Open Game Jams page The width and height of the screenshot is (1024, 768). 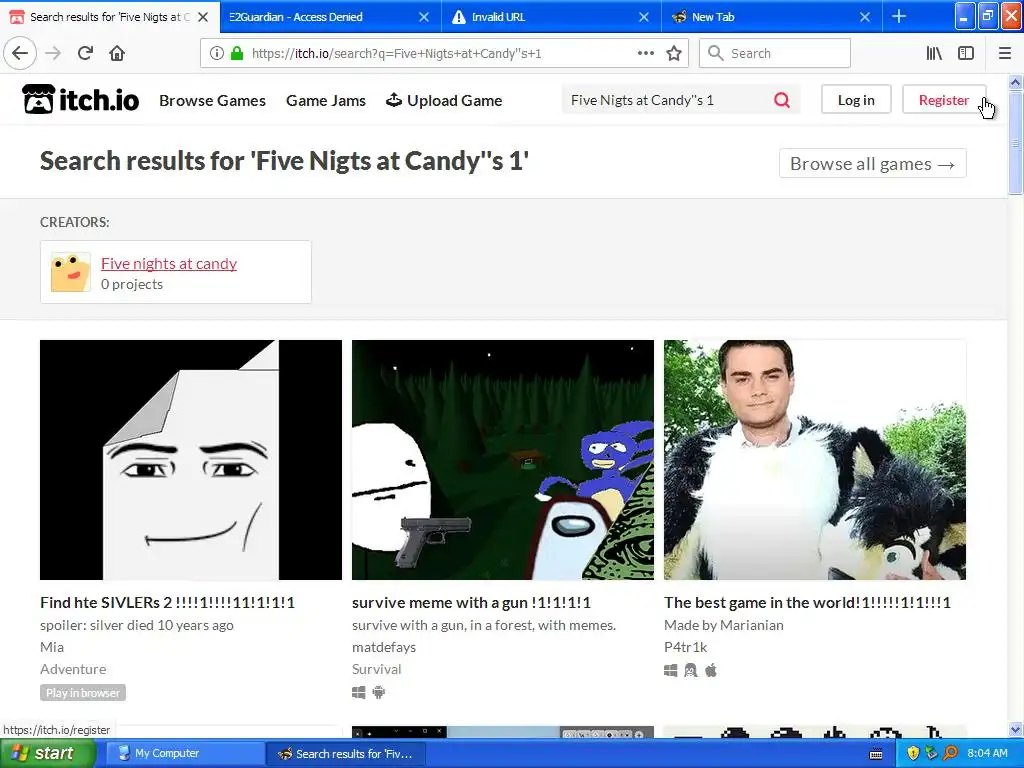pos(326,101)
